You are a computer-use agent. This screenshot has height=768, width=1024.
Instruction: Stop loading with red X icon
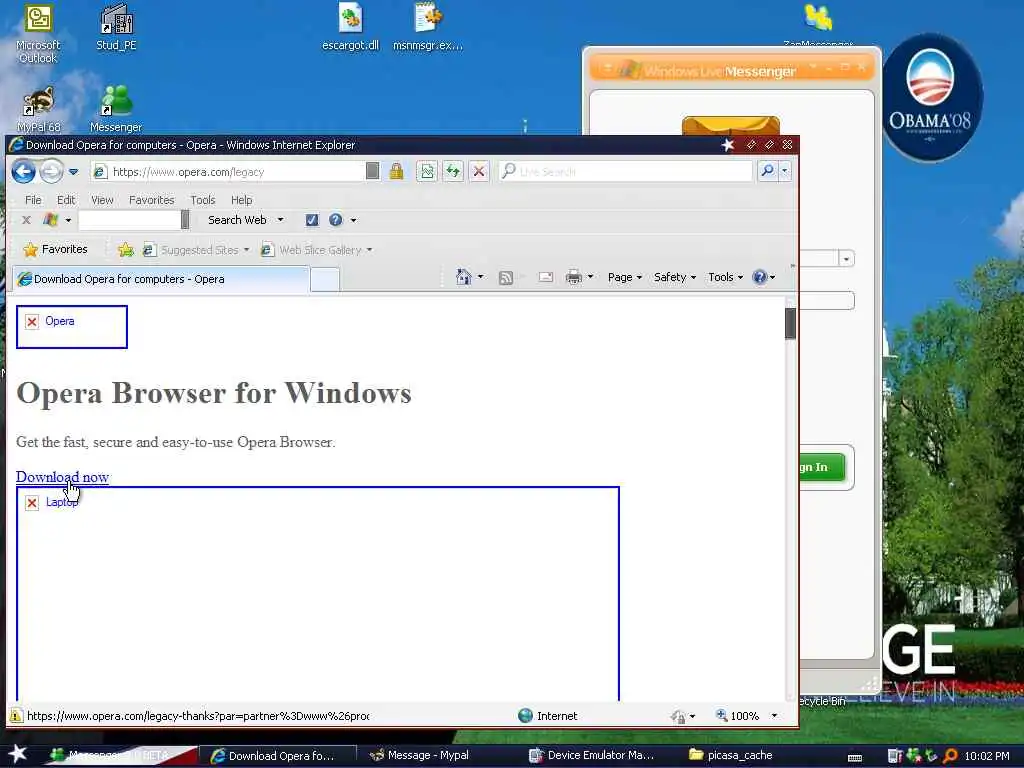[479, 172]
